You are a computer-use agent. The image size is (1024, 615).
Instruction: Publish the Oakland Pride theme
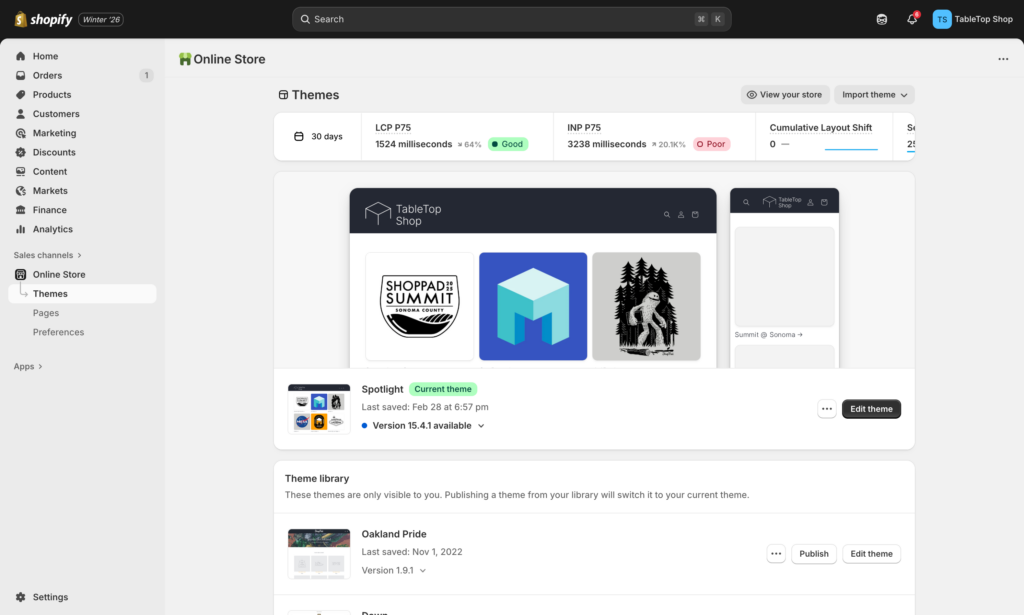(814, 554)
